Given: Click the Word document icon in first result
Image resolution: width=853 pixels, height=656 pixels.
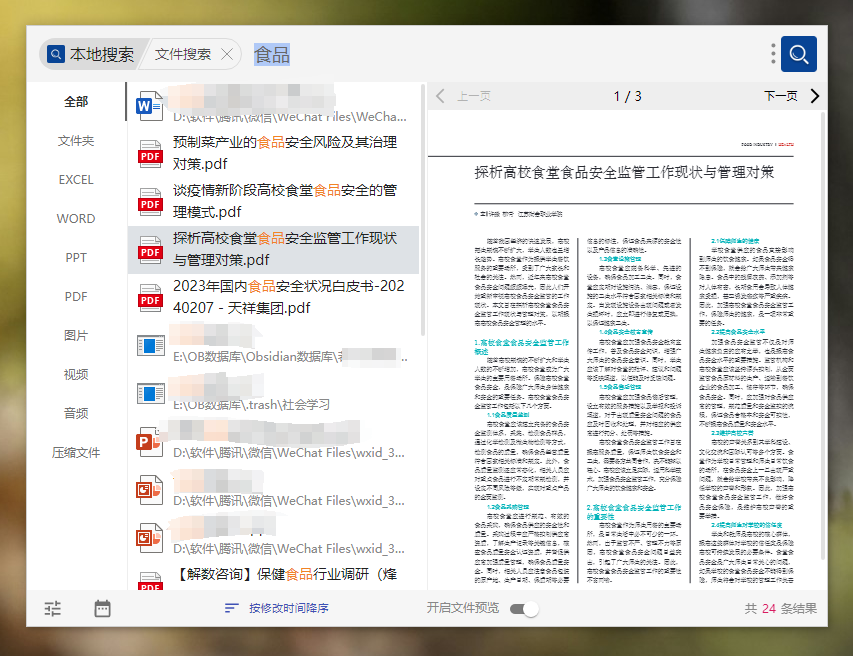Looking at the screenshot, I should tap(150, 106).
